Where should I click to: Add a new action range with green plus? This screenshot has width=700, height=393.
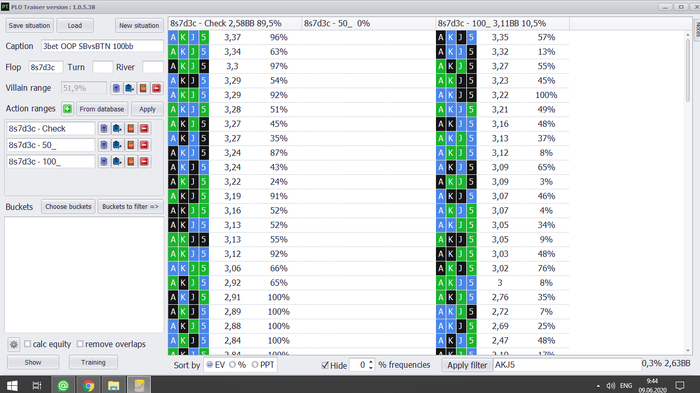tap(67, 109)
